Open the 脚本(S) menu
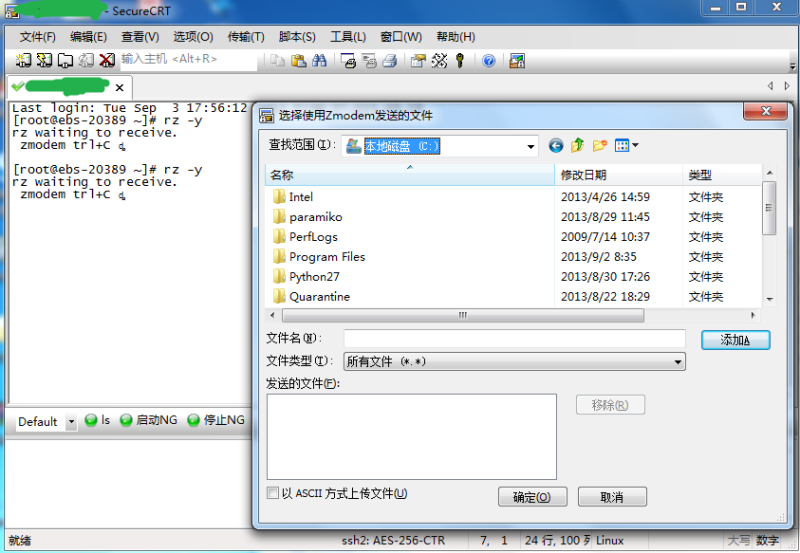This screenshot has width=800, height=553. (297, 37)
